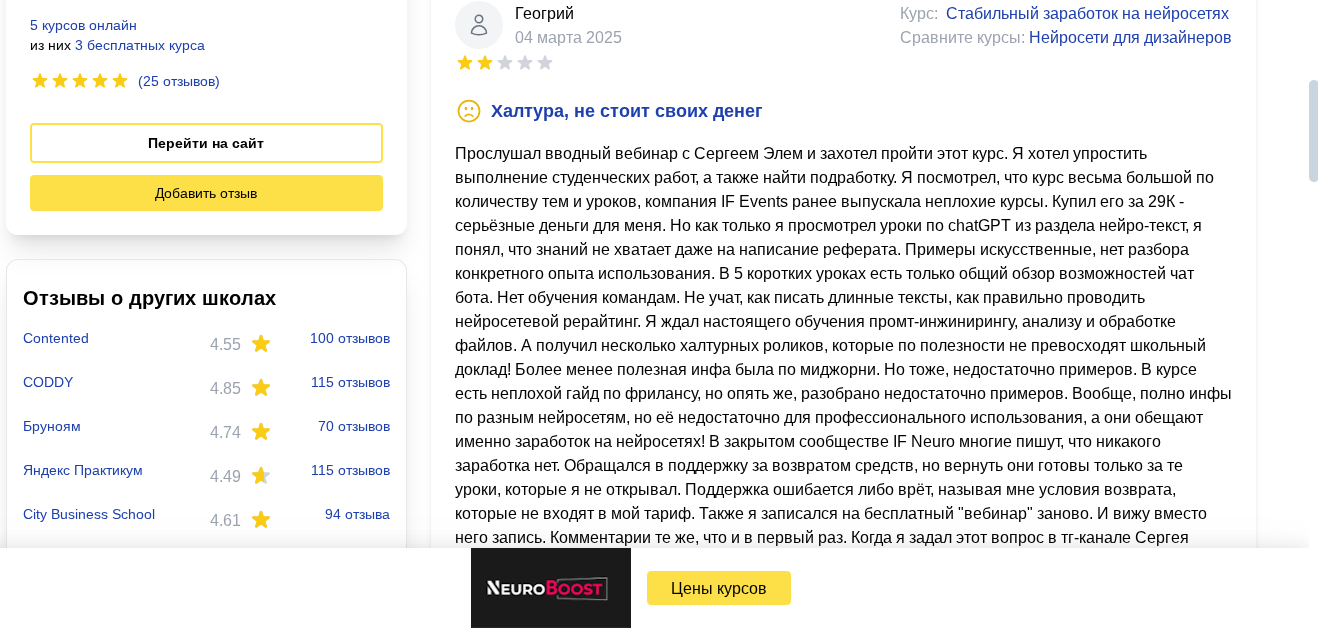1318x628 pixels.
Task: Open the Яндекс Практикум school link
Action: (83, 470)
